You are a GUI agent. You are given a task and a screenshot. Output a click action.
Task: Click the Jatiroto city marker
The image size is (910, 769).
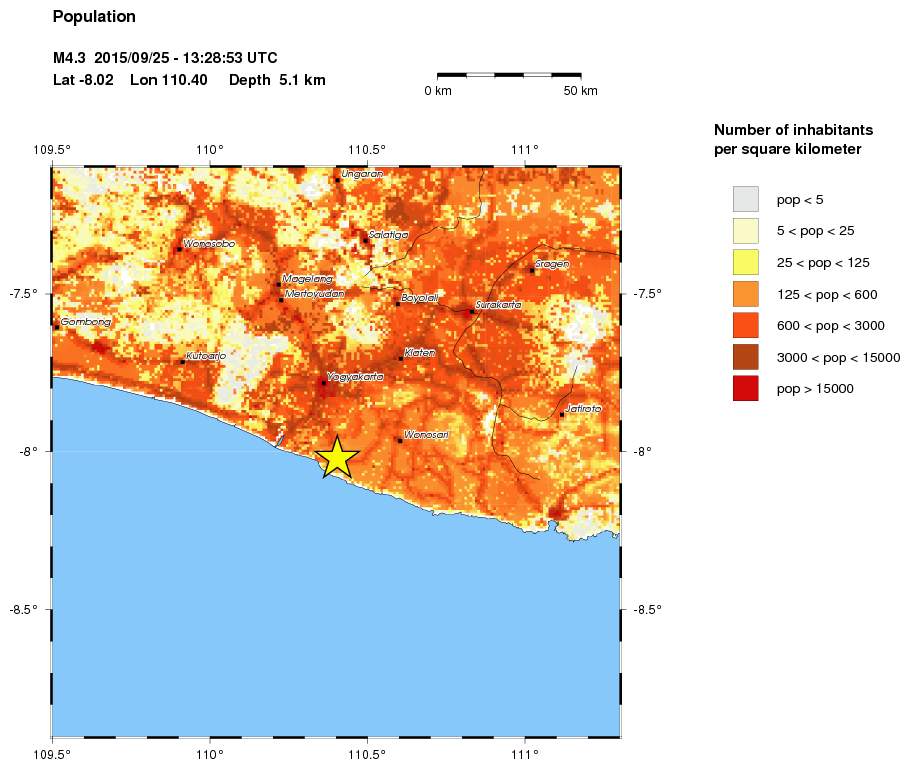pos(562,414)
